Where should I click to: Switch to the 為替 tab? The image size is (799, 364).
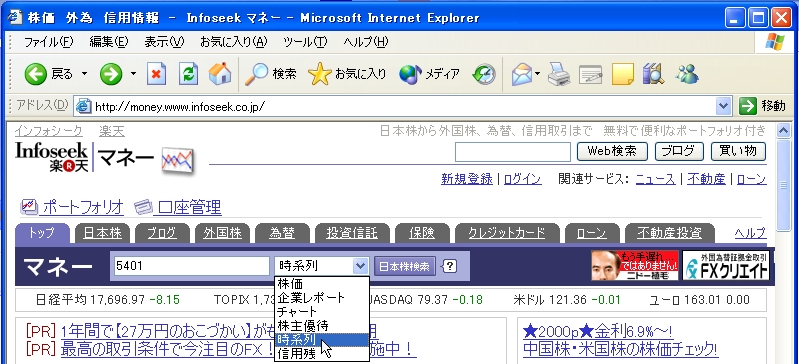click(x=282, y=233)
